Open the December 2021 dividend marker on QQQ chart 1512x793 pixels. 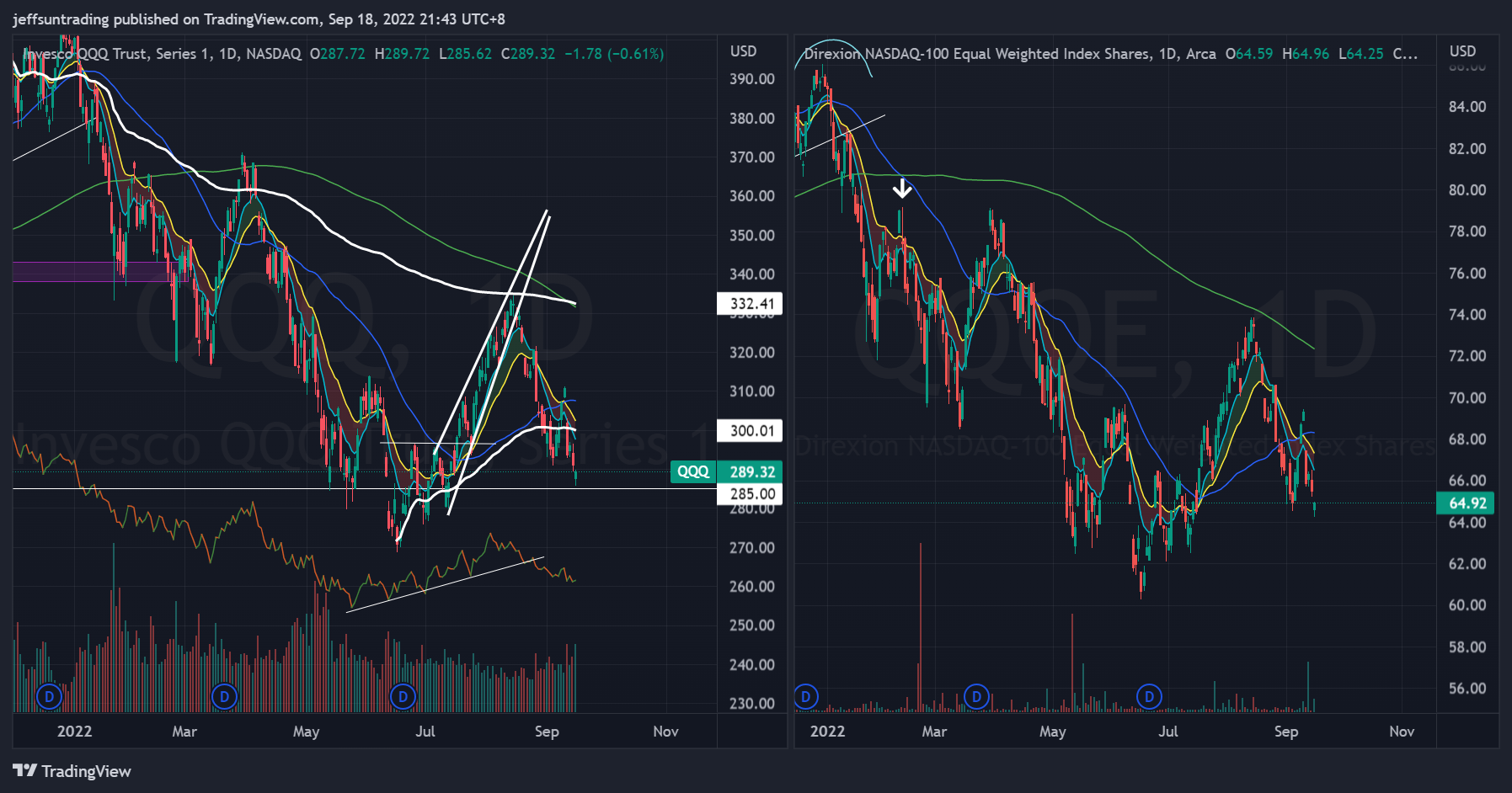pyautogui.click(x=50, y=696)
